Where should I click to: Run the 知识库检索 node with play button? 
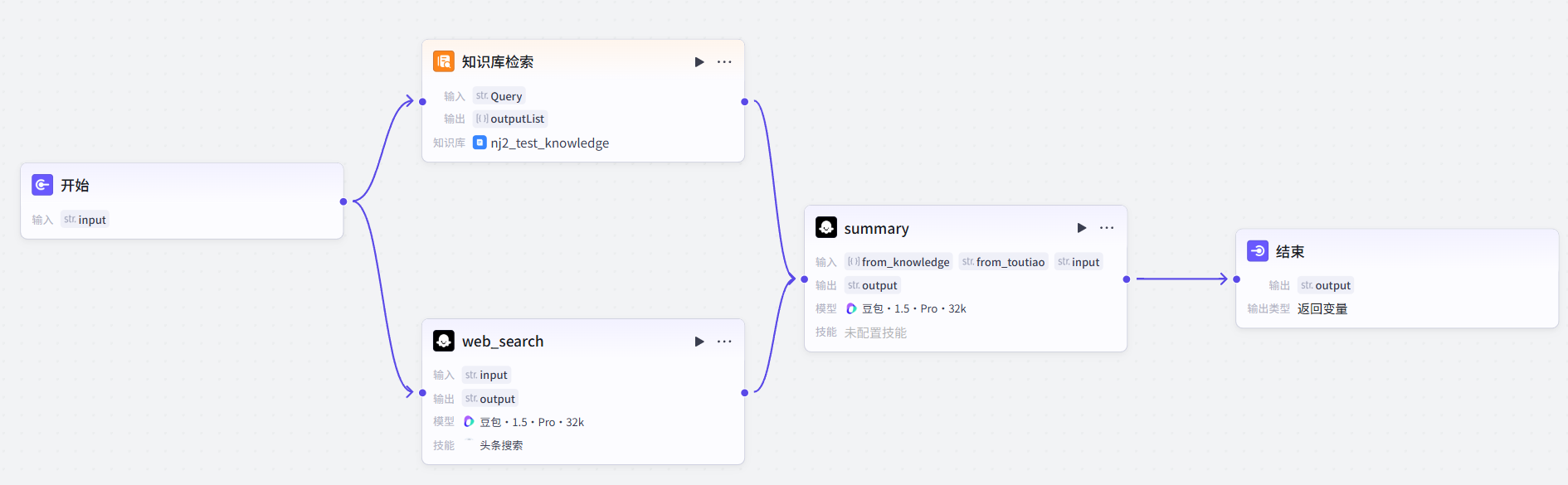[699, 62]
